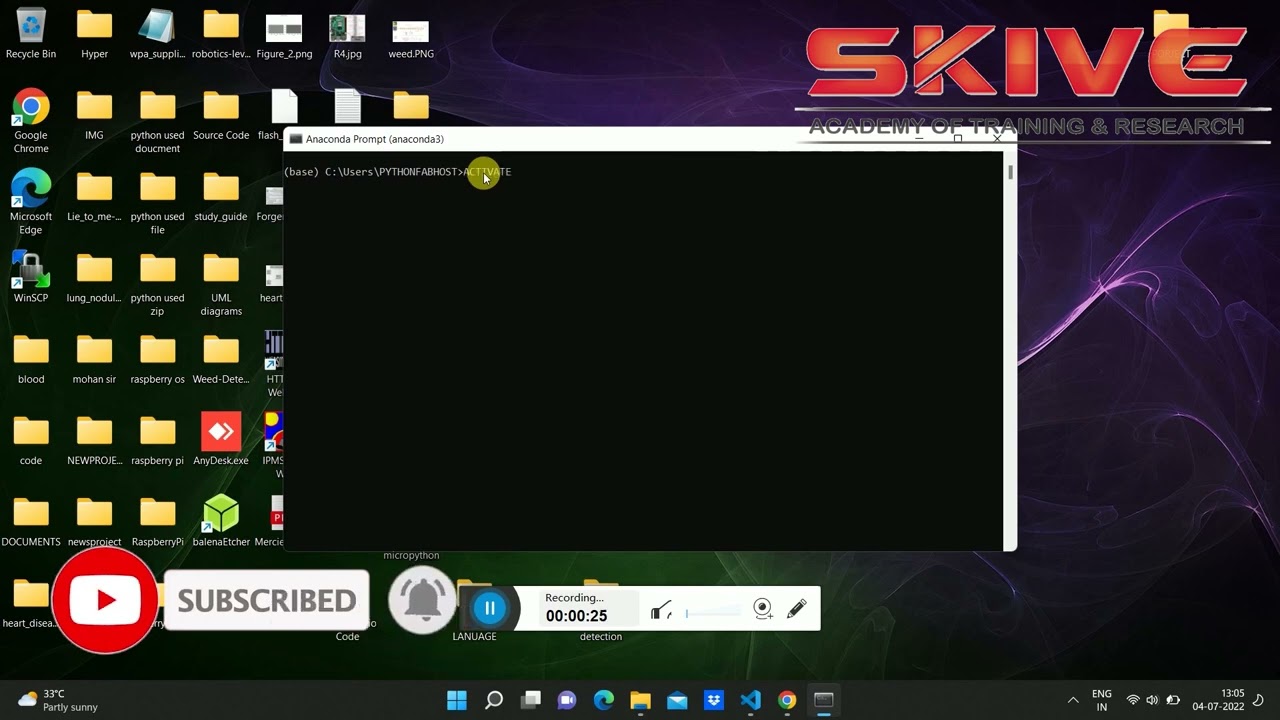Open Task View from the taskbar
Viewport: 1280px width, 720px height.
point(530,700)
